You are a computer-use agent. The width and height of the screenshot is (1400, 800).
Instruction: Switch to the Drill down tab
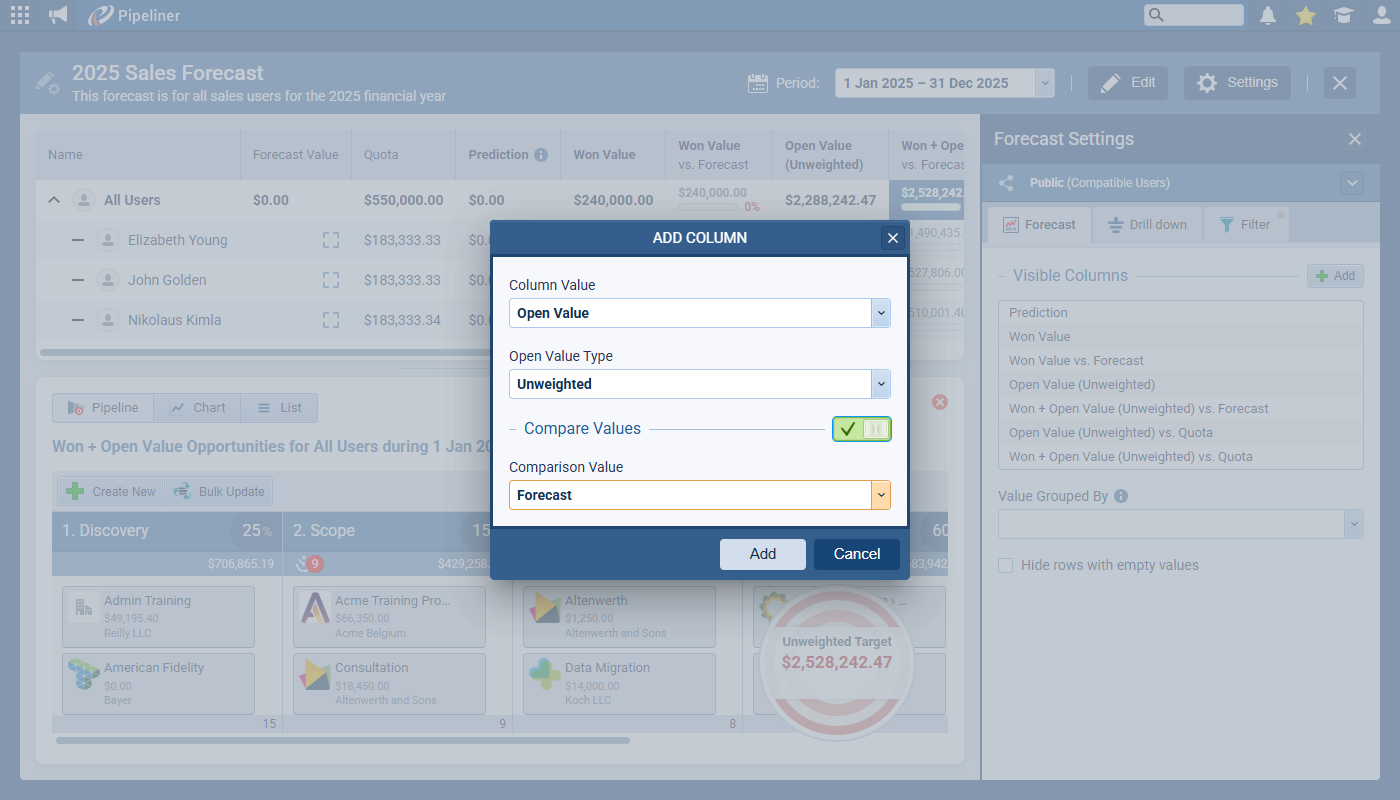(1147, 225)
